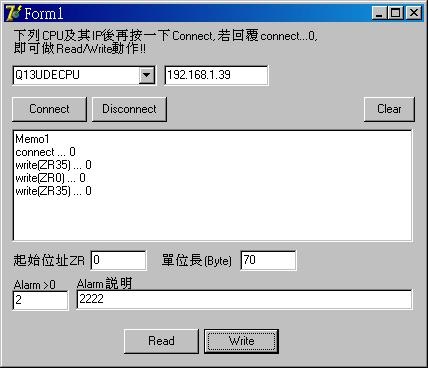Click the Form1 application icon in title bar
The width and height of the screenshot is (428, 368).
click(x=13, y=13)
